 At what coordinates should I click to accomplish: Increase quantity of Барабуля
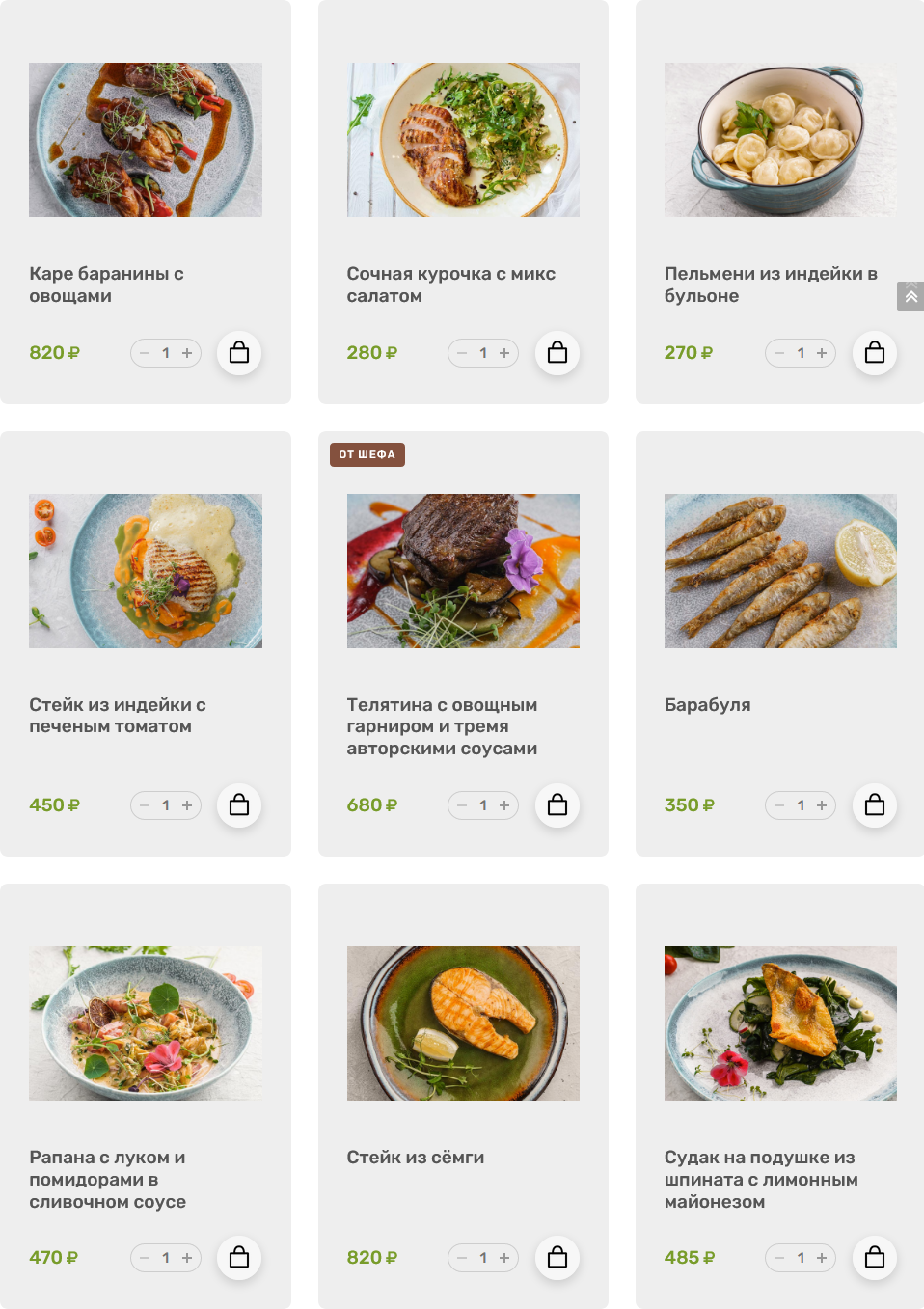click(x=822, y=805)
